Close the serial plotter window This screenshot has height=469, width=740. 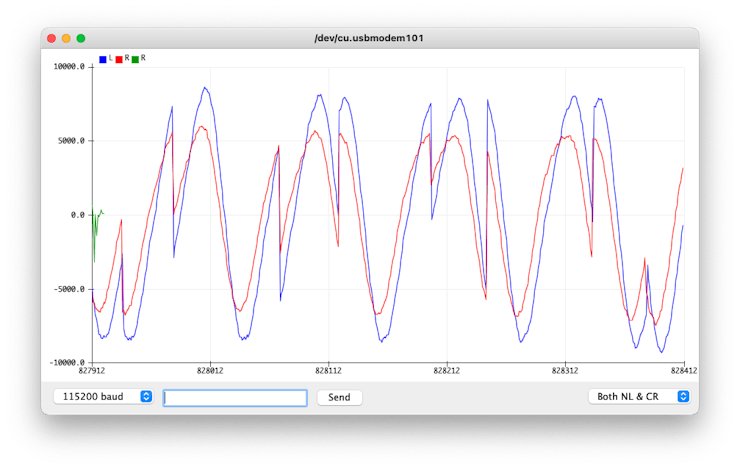[51, 38]
